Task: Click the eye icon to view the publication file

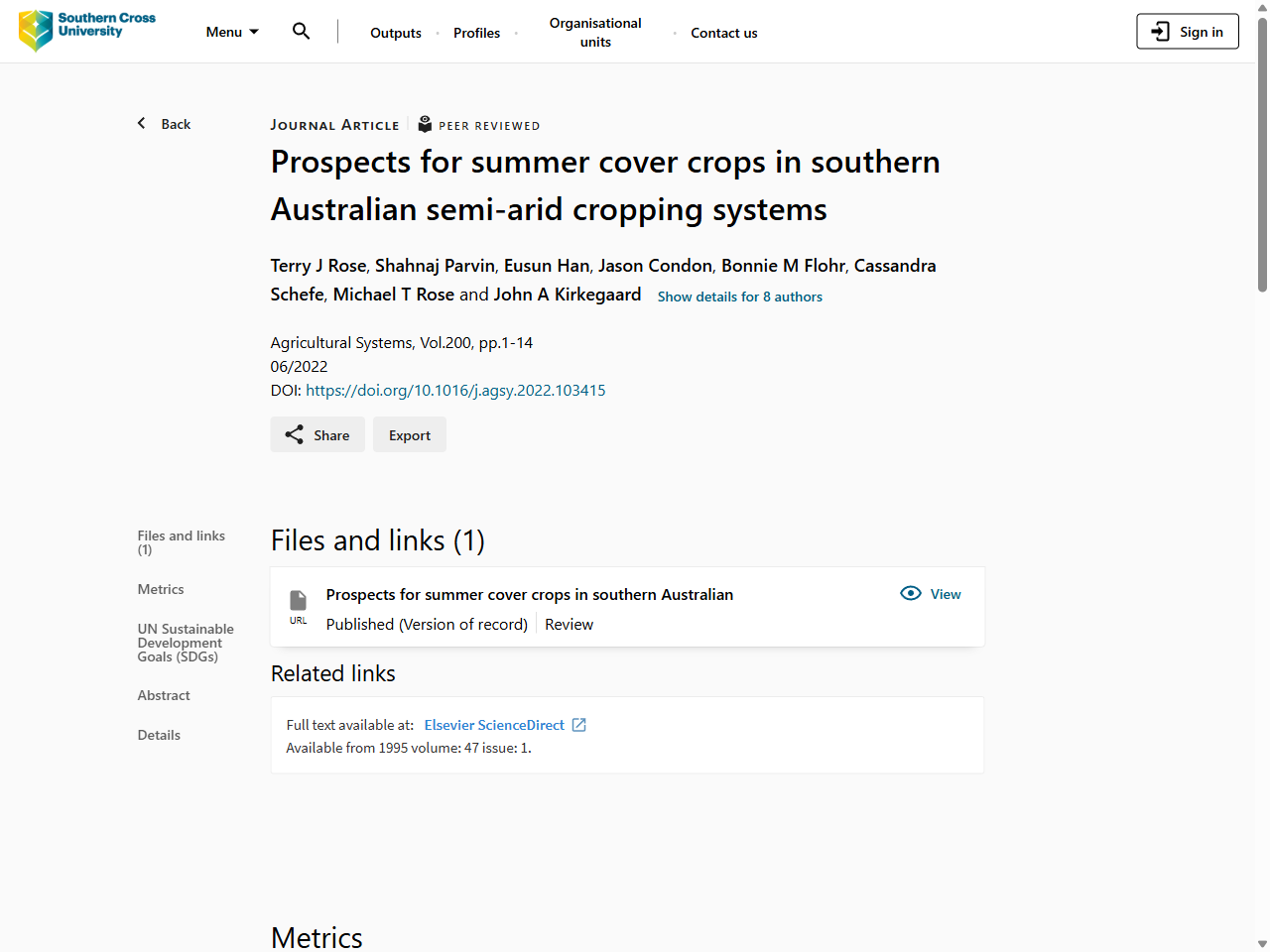Action: coord(910,593)
